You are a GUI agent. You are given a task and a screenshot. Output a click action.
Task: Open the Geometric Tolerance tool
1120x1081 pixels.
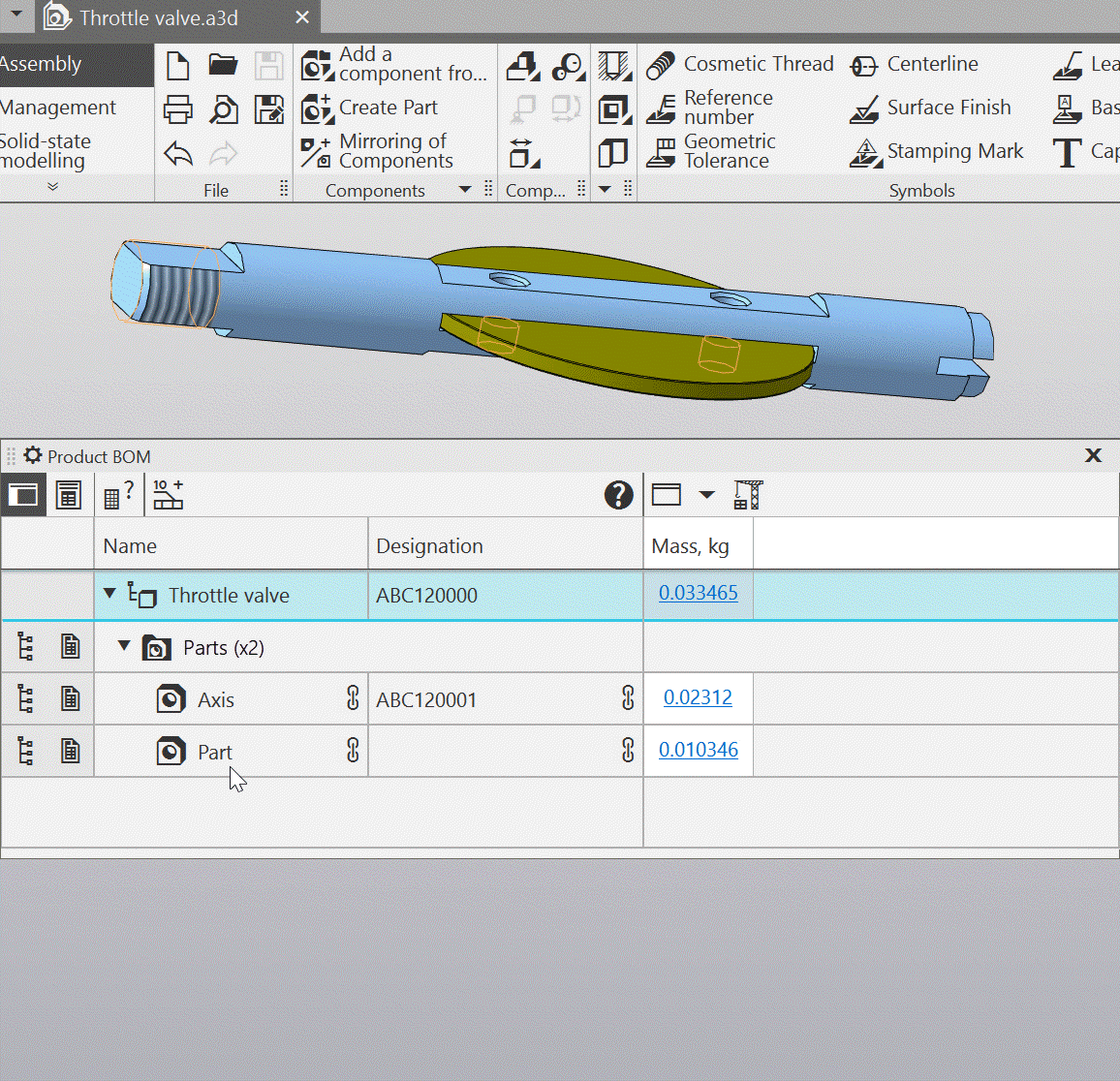[711, 152]
